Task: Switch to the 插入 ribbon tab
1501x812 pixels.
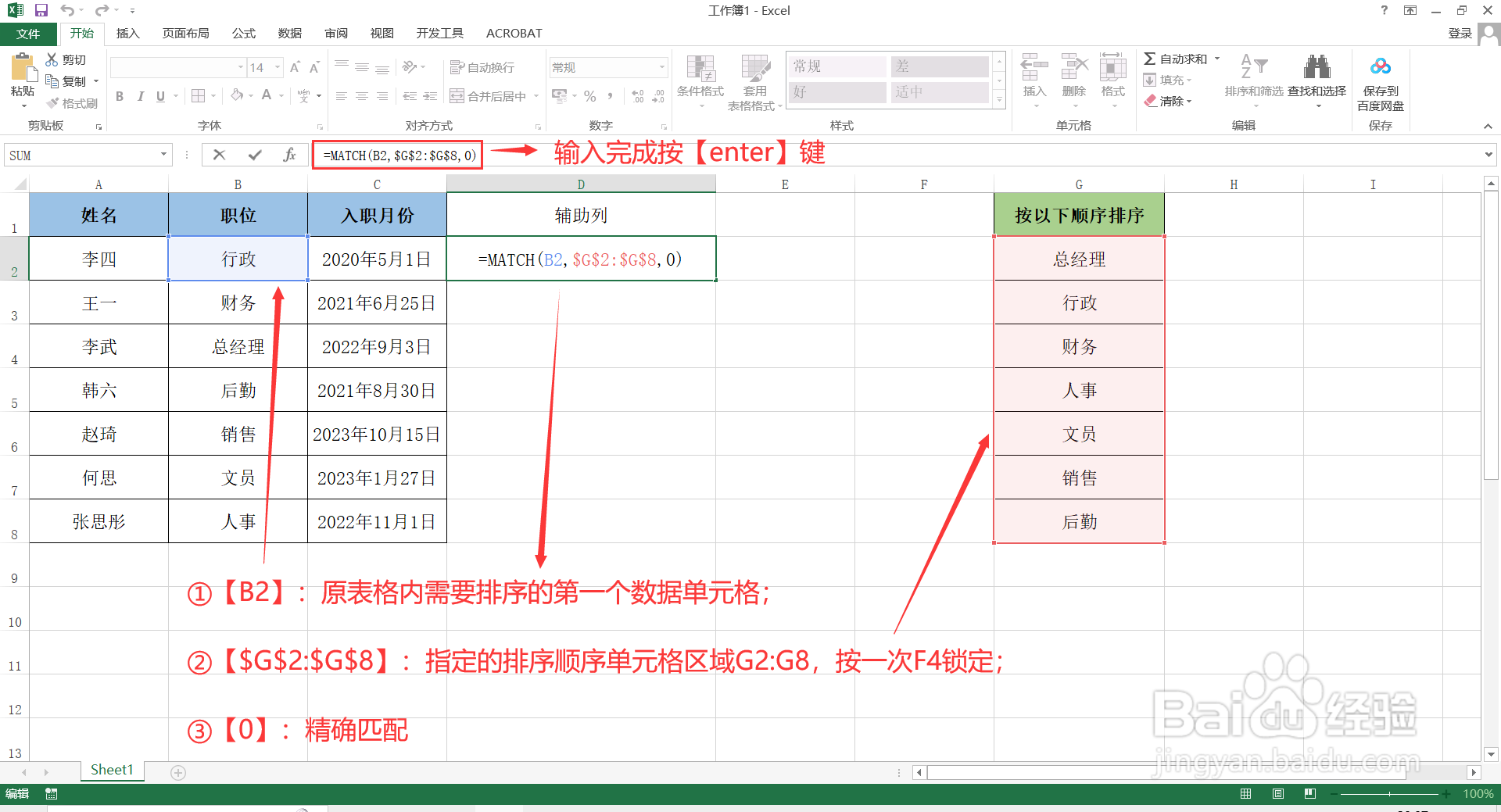Action: tap(127, 33)
